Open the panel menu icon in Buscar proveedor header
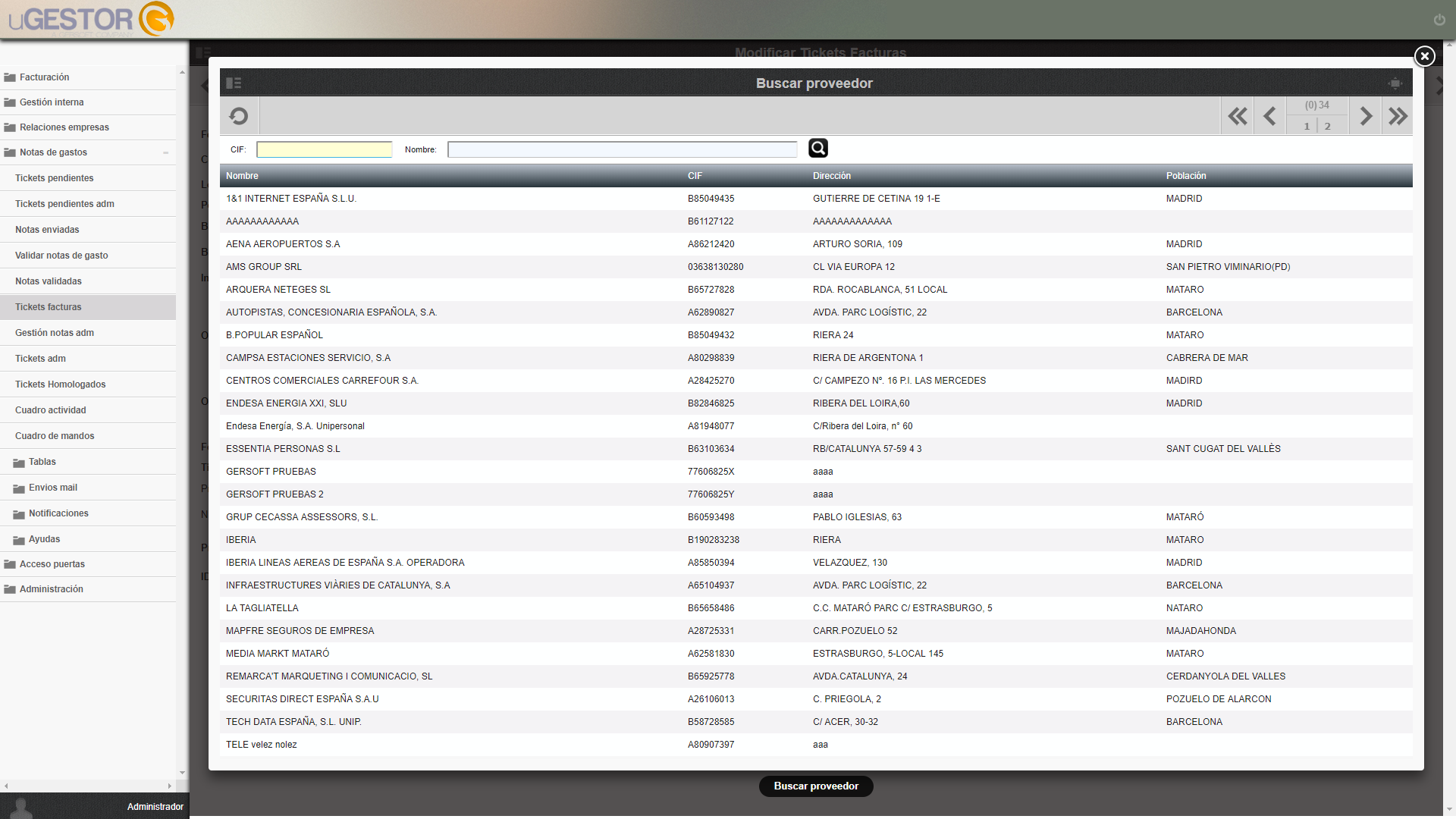 [x=234, y=83]
